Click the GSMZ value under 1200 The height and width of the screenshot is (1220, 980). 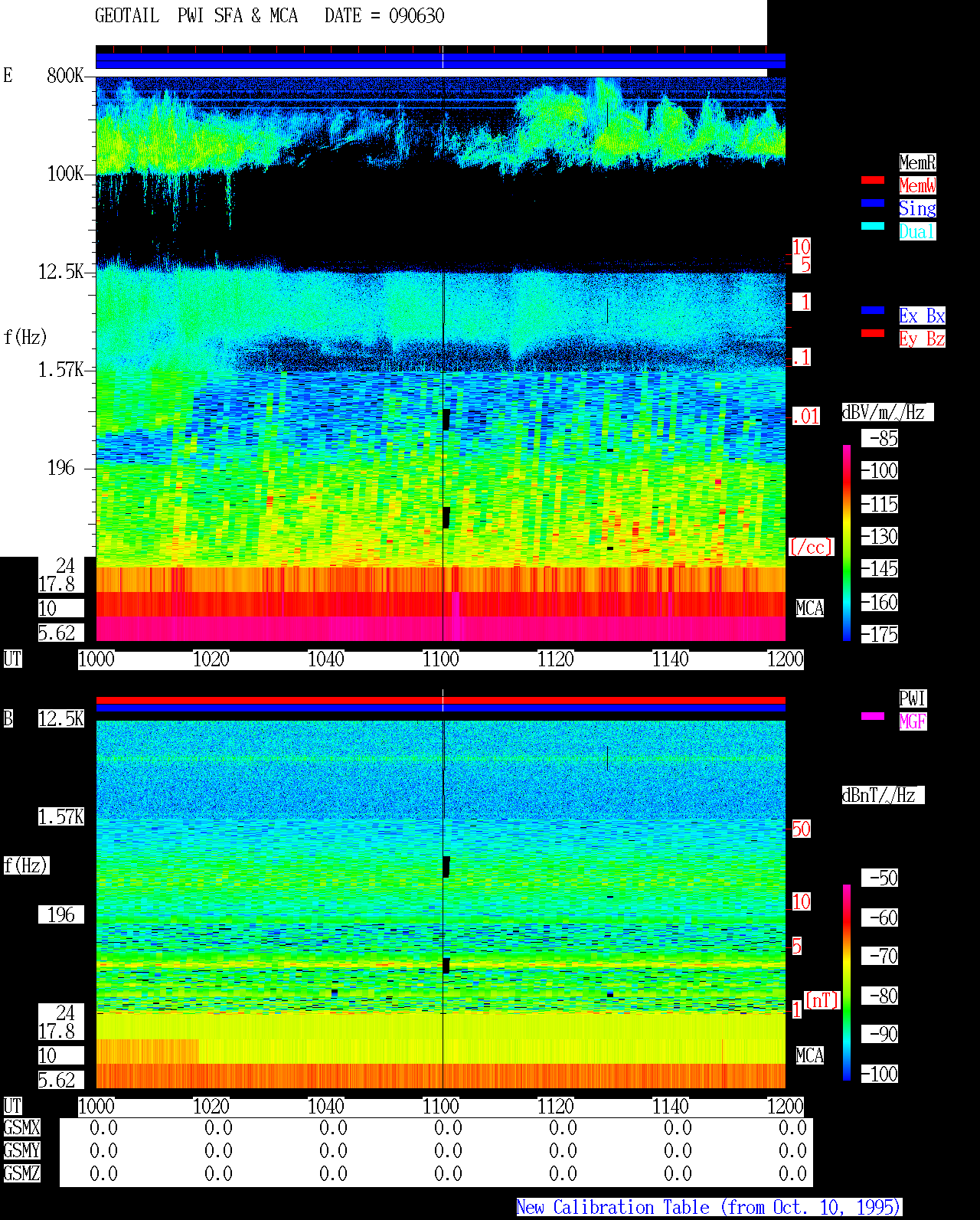(x=792, y=1173)
